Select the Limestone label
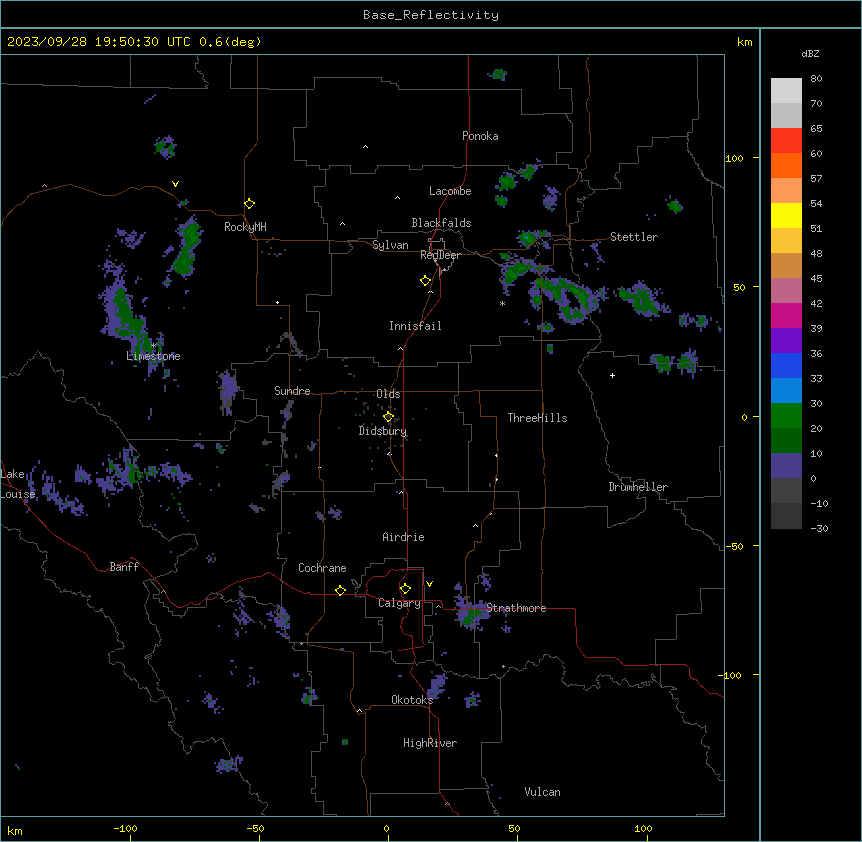Image resolution: width=862 pixels, height=842 pixels. (x=153, y=356)
